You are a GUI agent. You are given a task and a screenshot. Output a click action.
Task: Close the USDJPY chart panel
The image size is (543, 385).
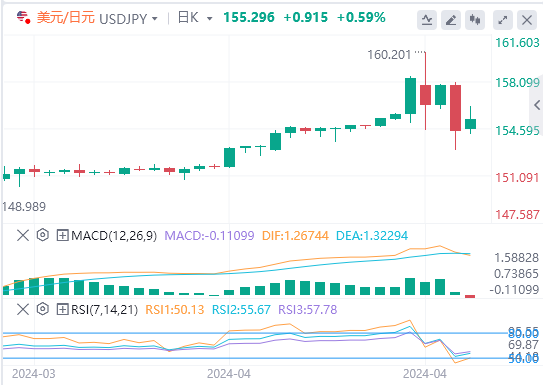(x=527, y=20)
